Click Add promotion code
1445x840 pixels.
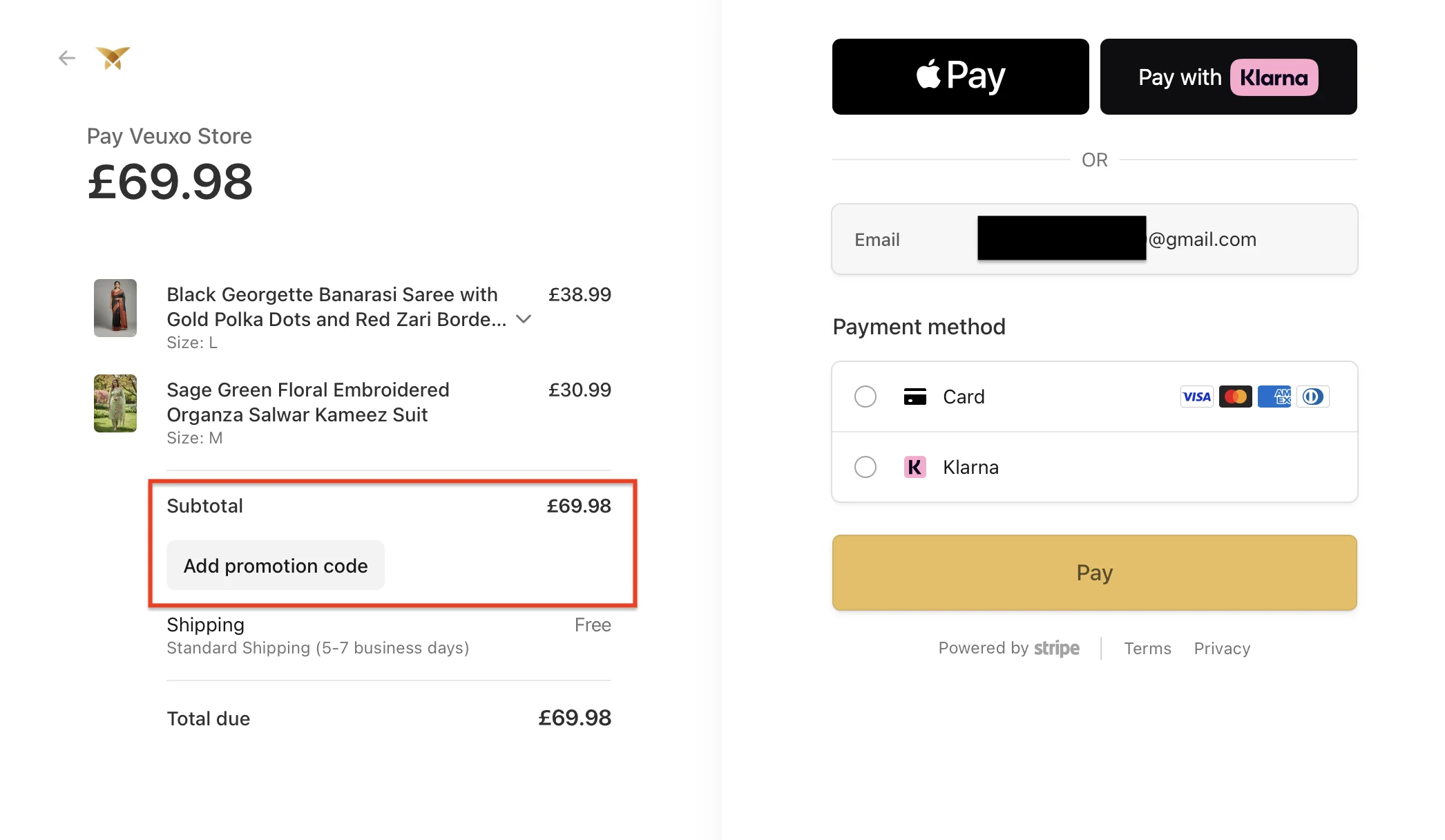click(276, 566)
